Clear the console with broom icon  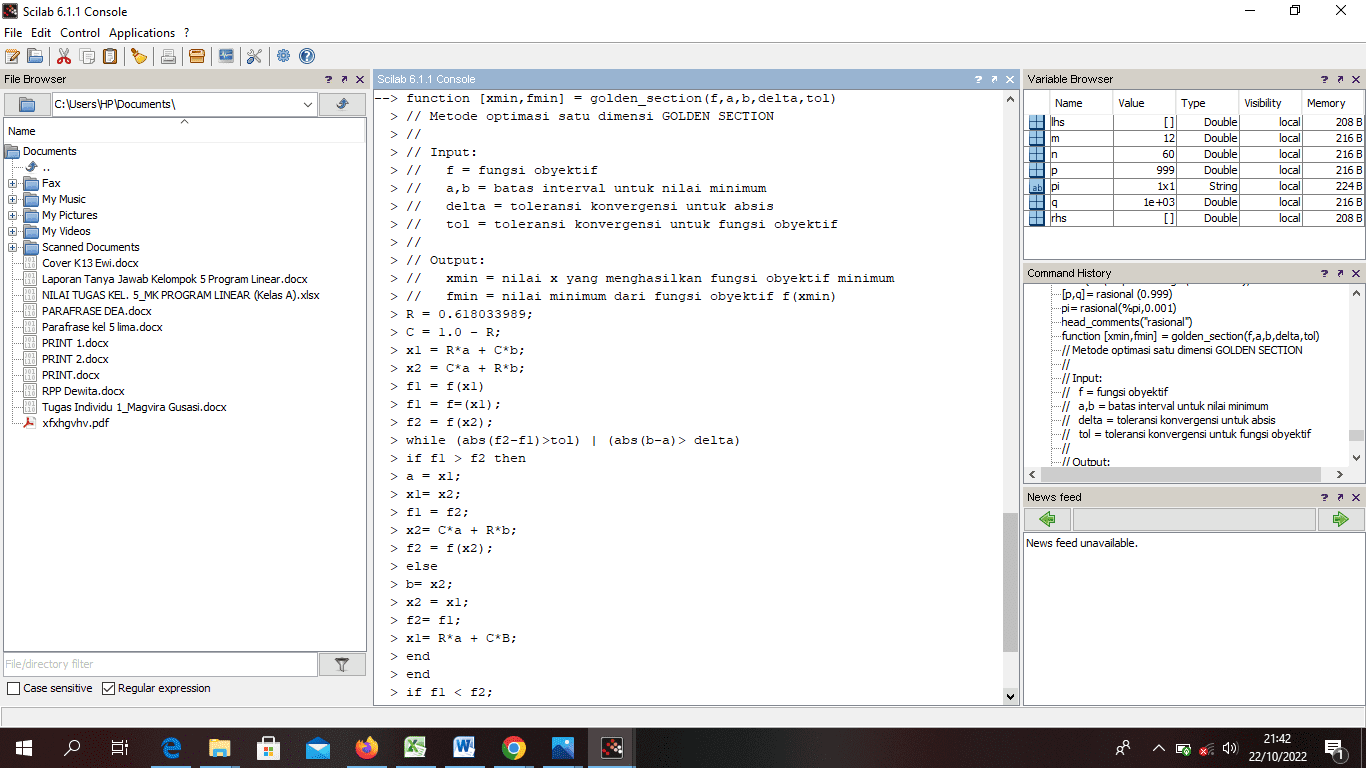pyautogui.click(x=139, y=56)
